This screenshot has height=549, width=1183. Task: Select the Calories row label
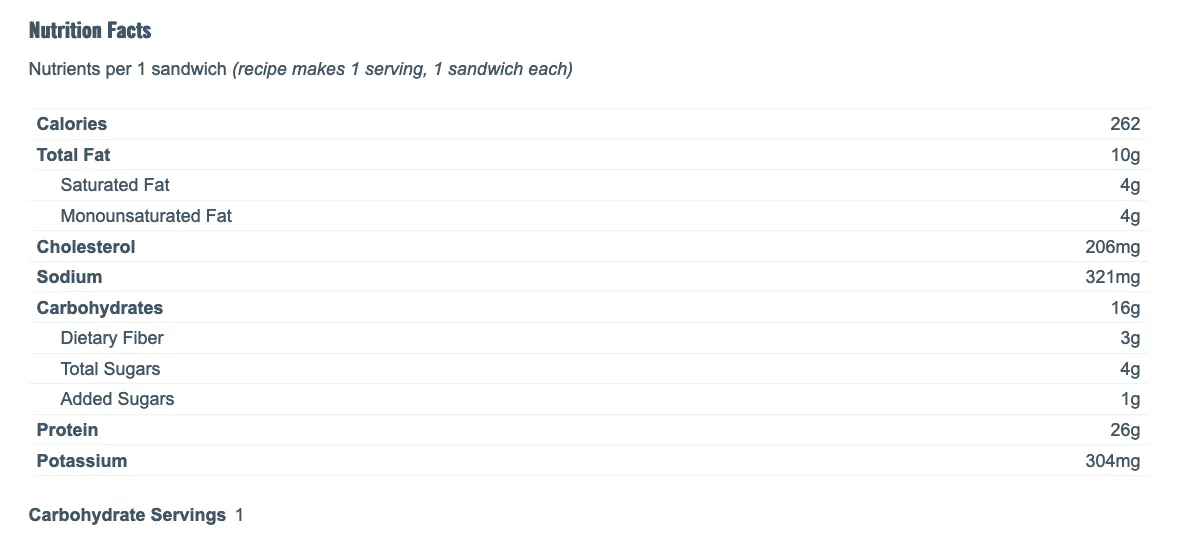[x=72, y=124]
